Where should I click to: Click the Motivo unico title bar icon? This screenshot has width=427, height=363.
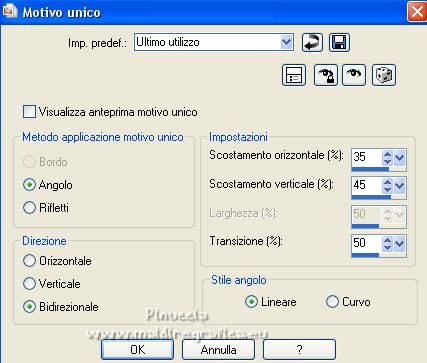click(9, 11)
